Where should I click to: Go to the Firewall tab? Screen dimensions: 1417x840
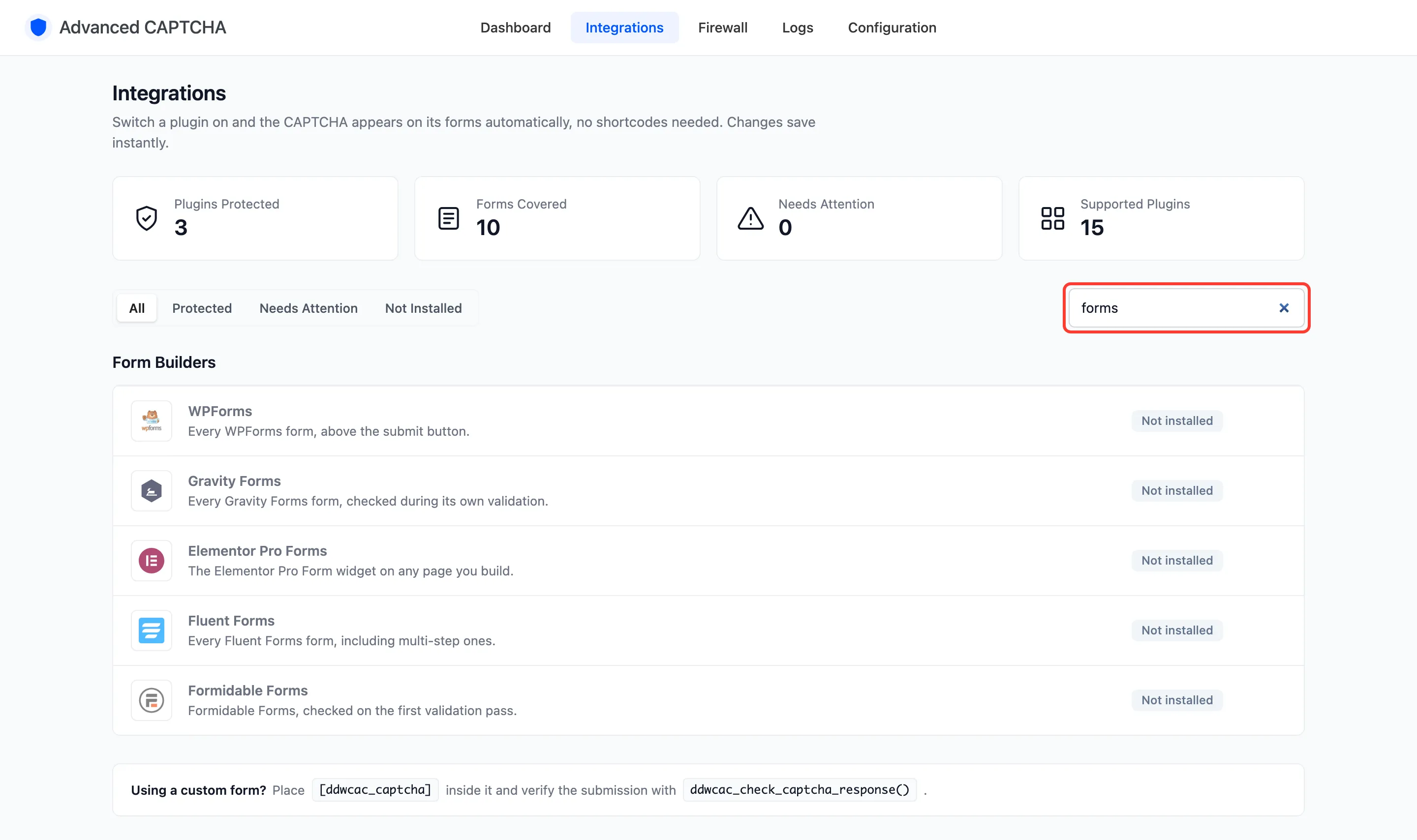[722, 27]
